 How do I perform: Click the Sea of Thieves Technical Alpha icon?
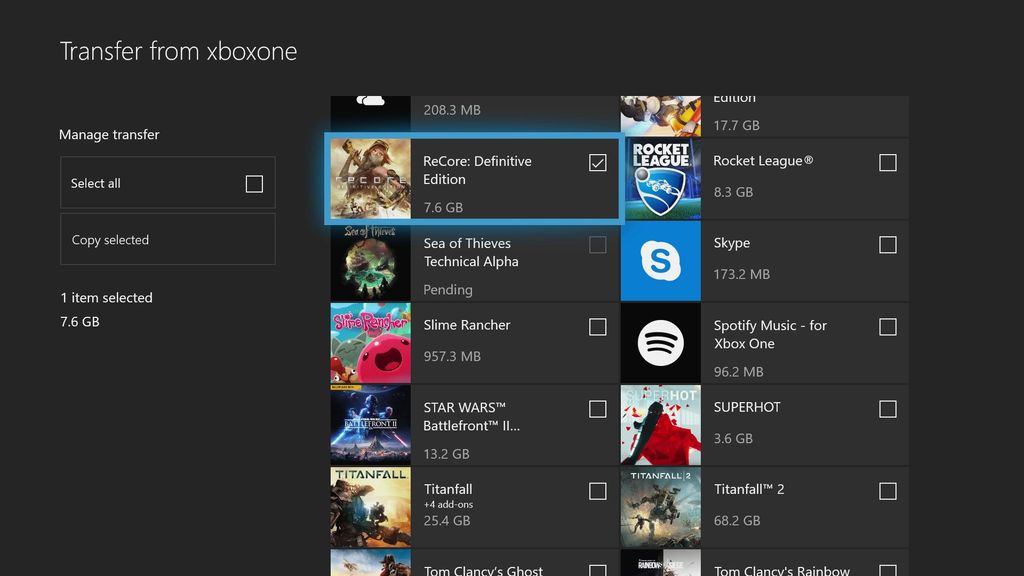(x=371, y=260)
